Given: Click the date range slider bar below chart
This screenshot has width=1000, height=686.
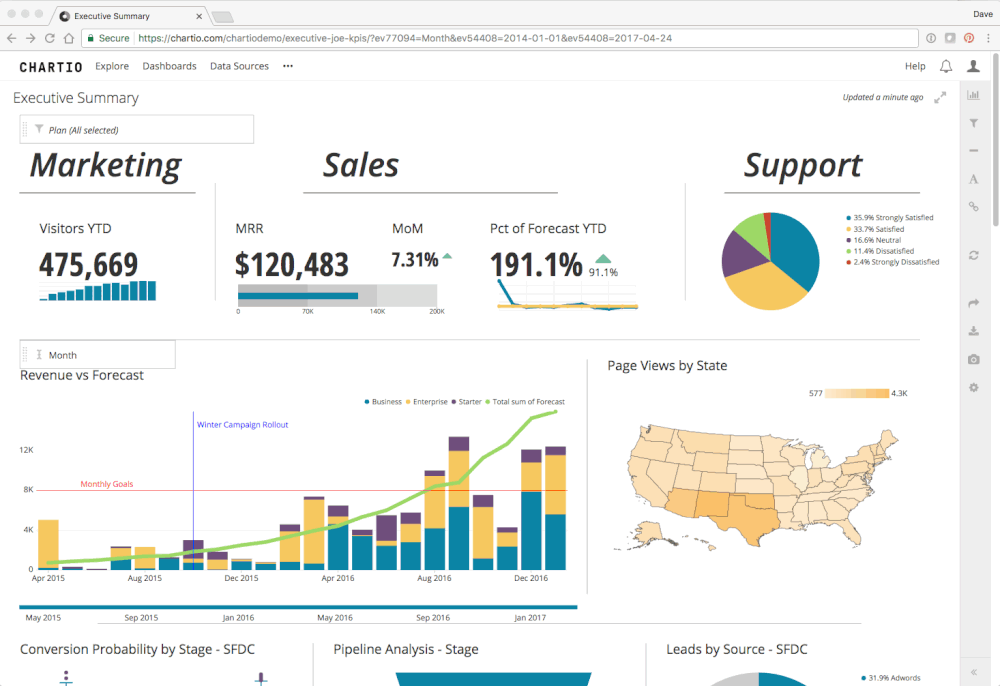Looking at the screenshot, I should point(298,607).
